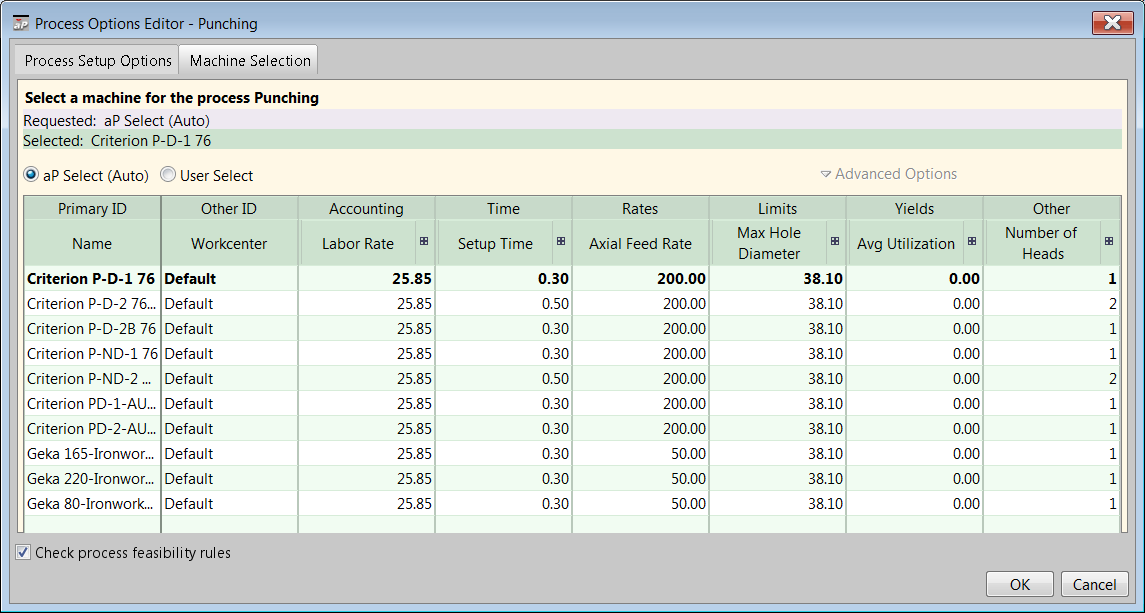This screenshot has height=613, width=1145.
Task: Select the Criterion P-ND-1 76 machine row
Action: click(x=572, y=353)
